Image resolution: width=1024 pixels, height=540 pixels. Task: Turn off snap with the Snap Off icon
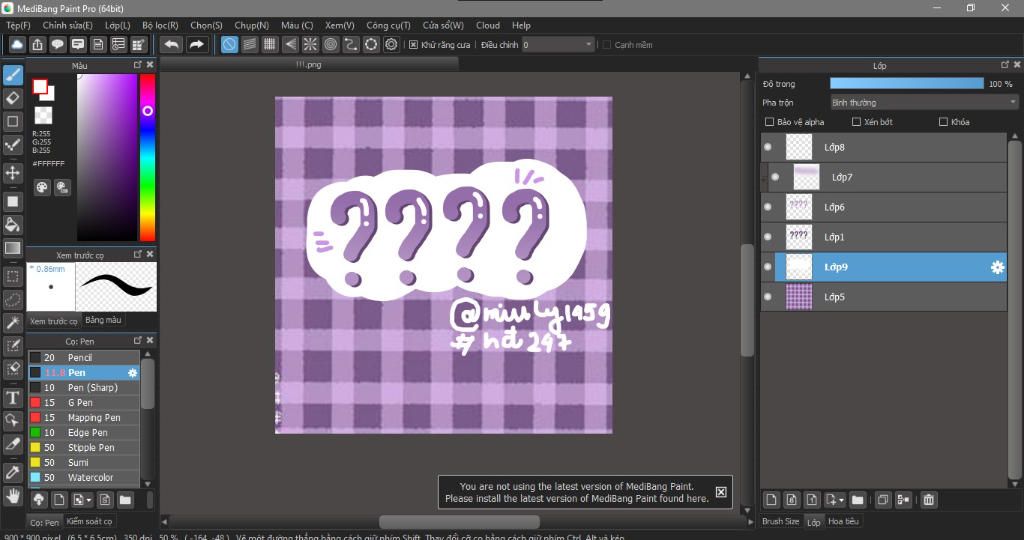pos(229,44)
